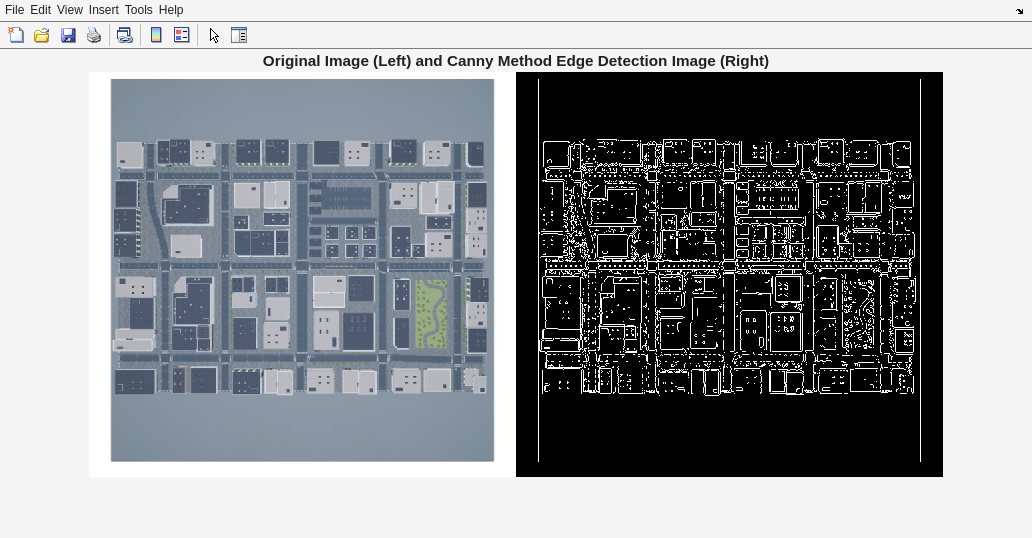Save the figure with the floppy disk icon
Image resolution: width=1032 pixels, height=538 pixels.
click(68, 35)
